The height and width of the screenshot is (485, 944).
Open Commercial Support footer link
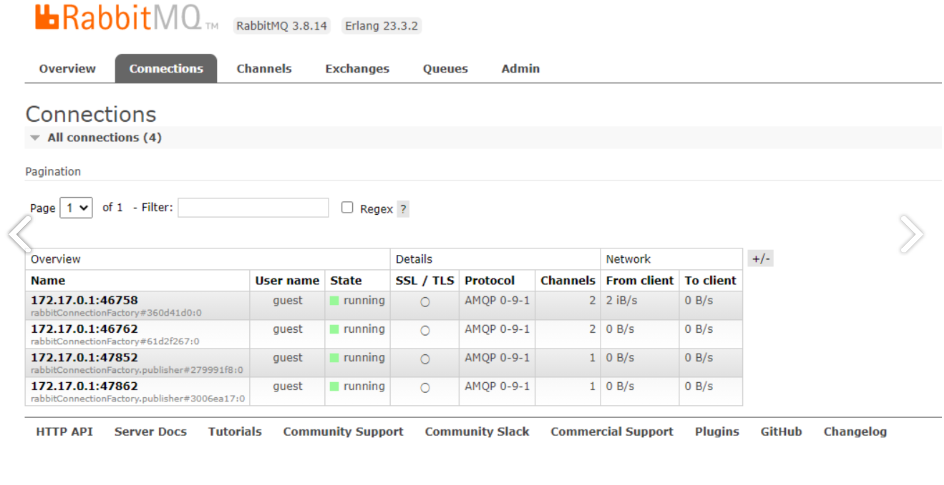(612, 431)
